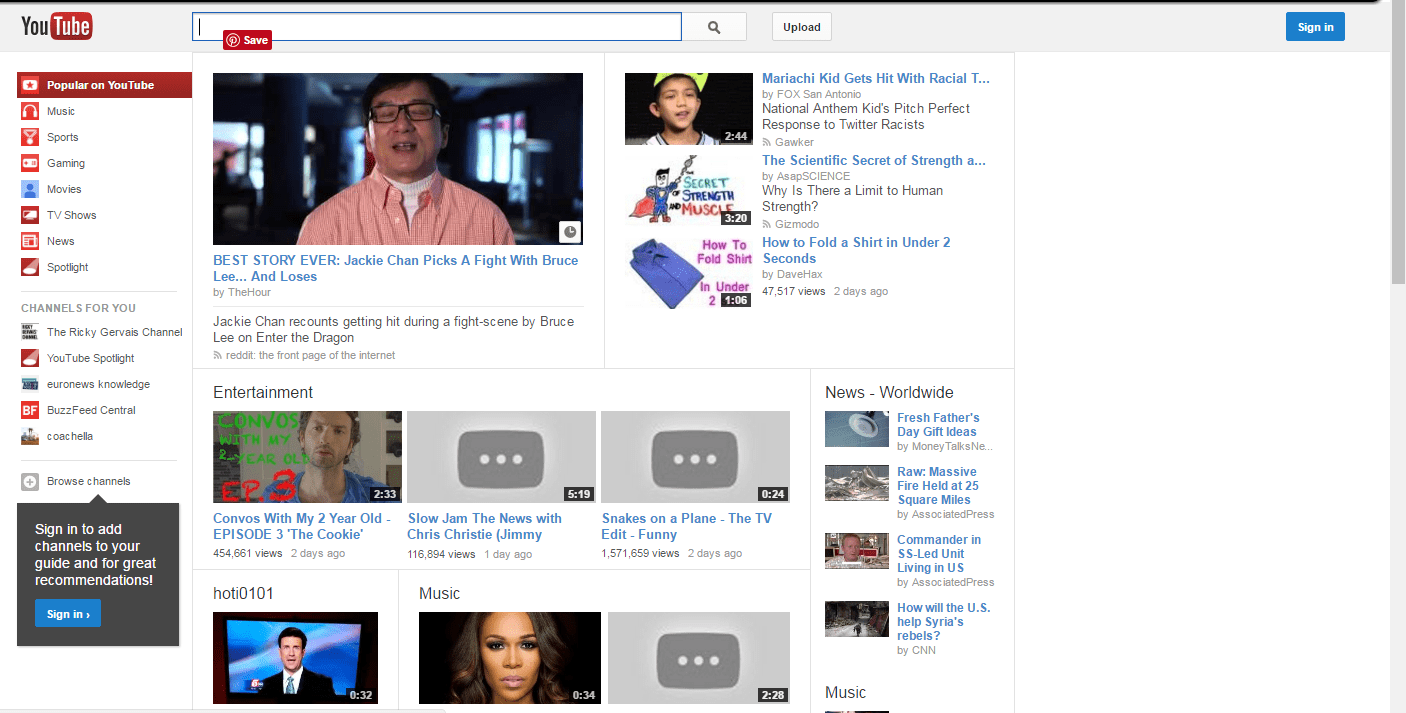The width and height of the screenshot is (1406, 713).
Task: Click the Music headphones icon
Action: (30, 111)
